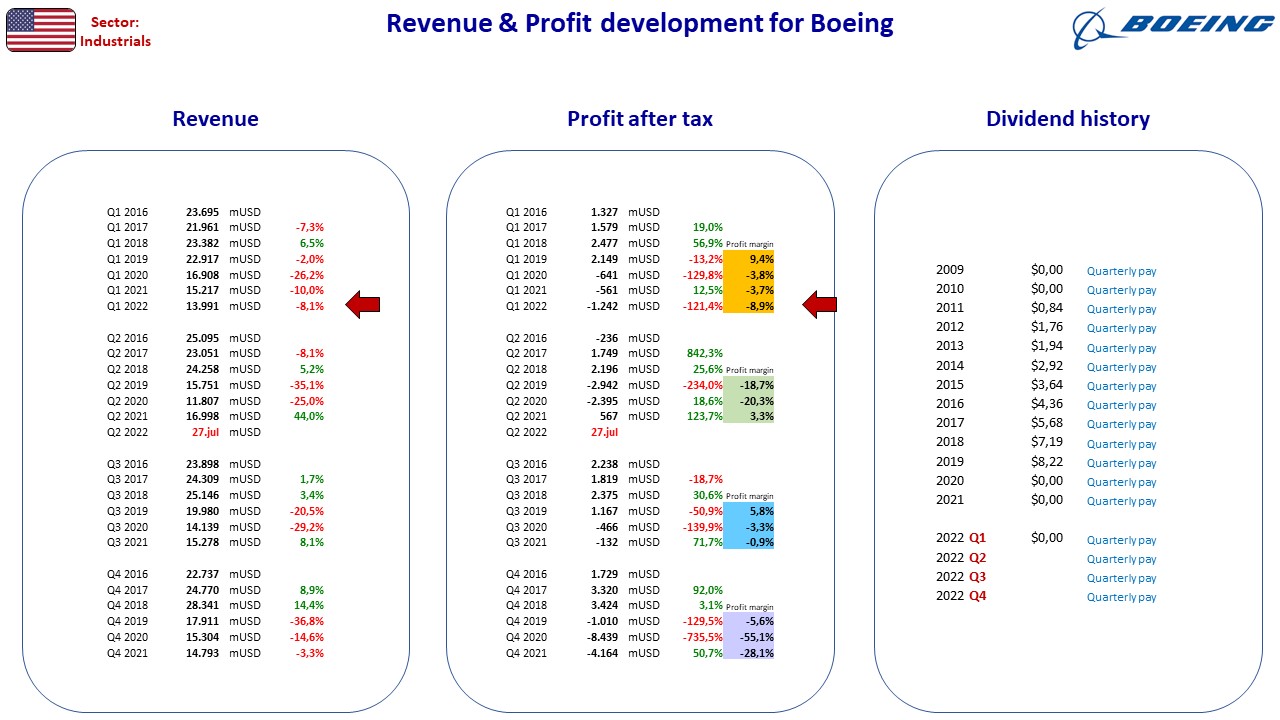Click the lavender profit margin cell -28,1%
This screenshot has height=720, width=1280.
[x=748, y=653]
